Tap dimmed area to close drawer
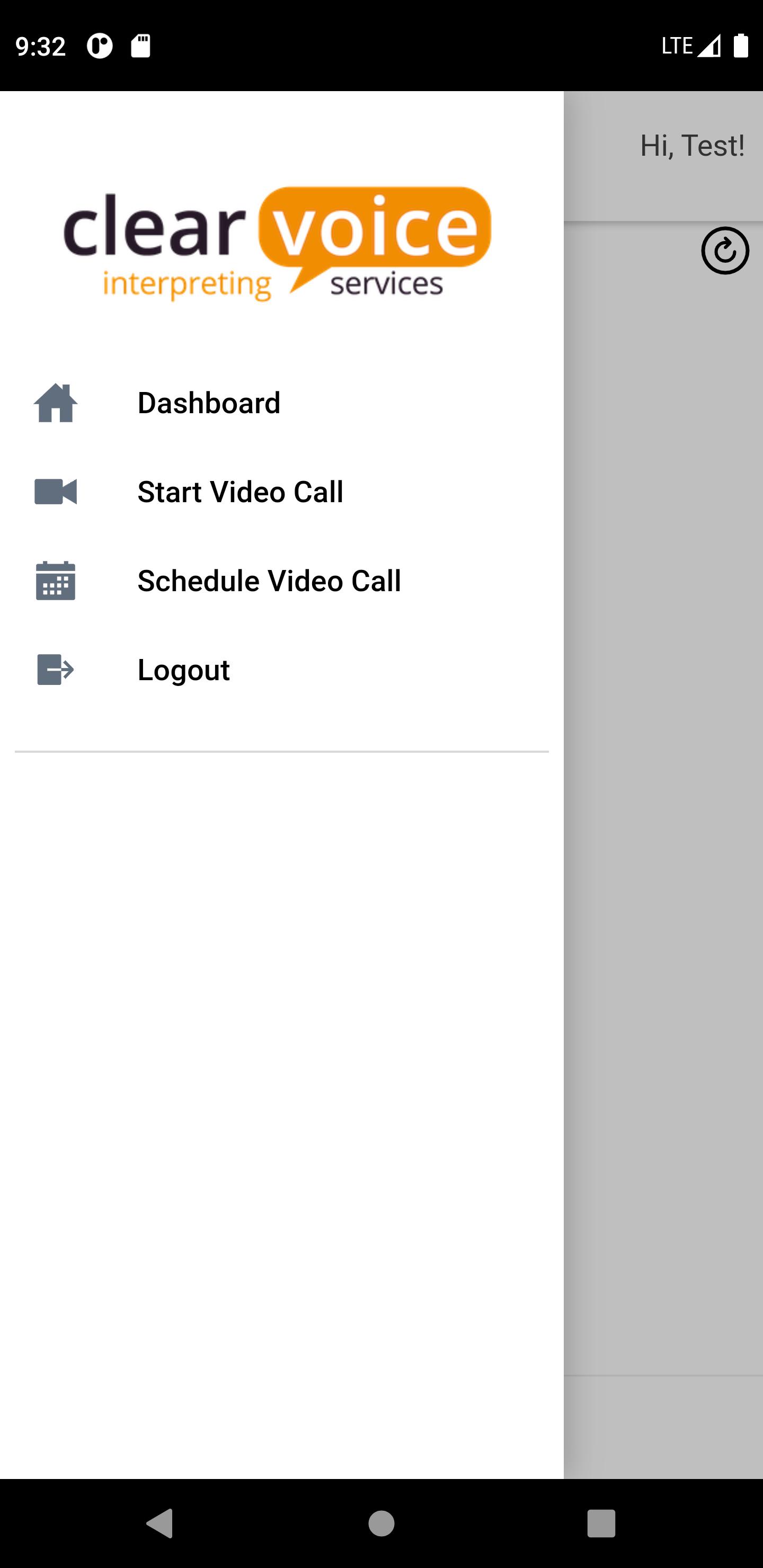The image size is (763, 1568). (x=663, y=852)
